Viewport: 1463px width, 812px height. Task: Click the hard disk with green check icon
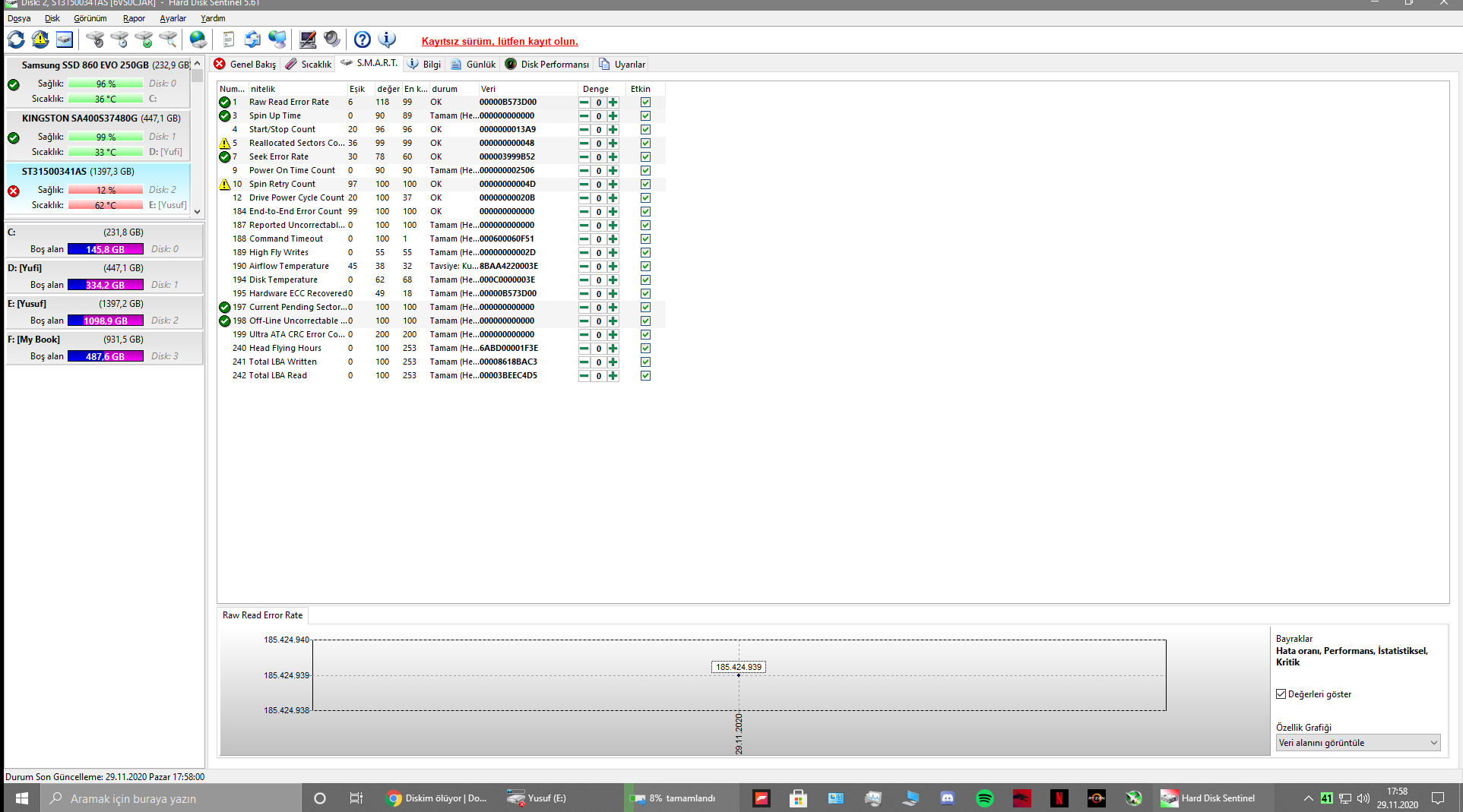144,39
